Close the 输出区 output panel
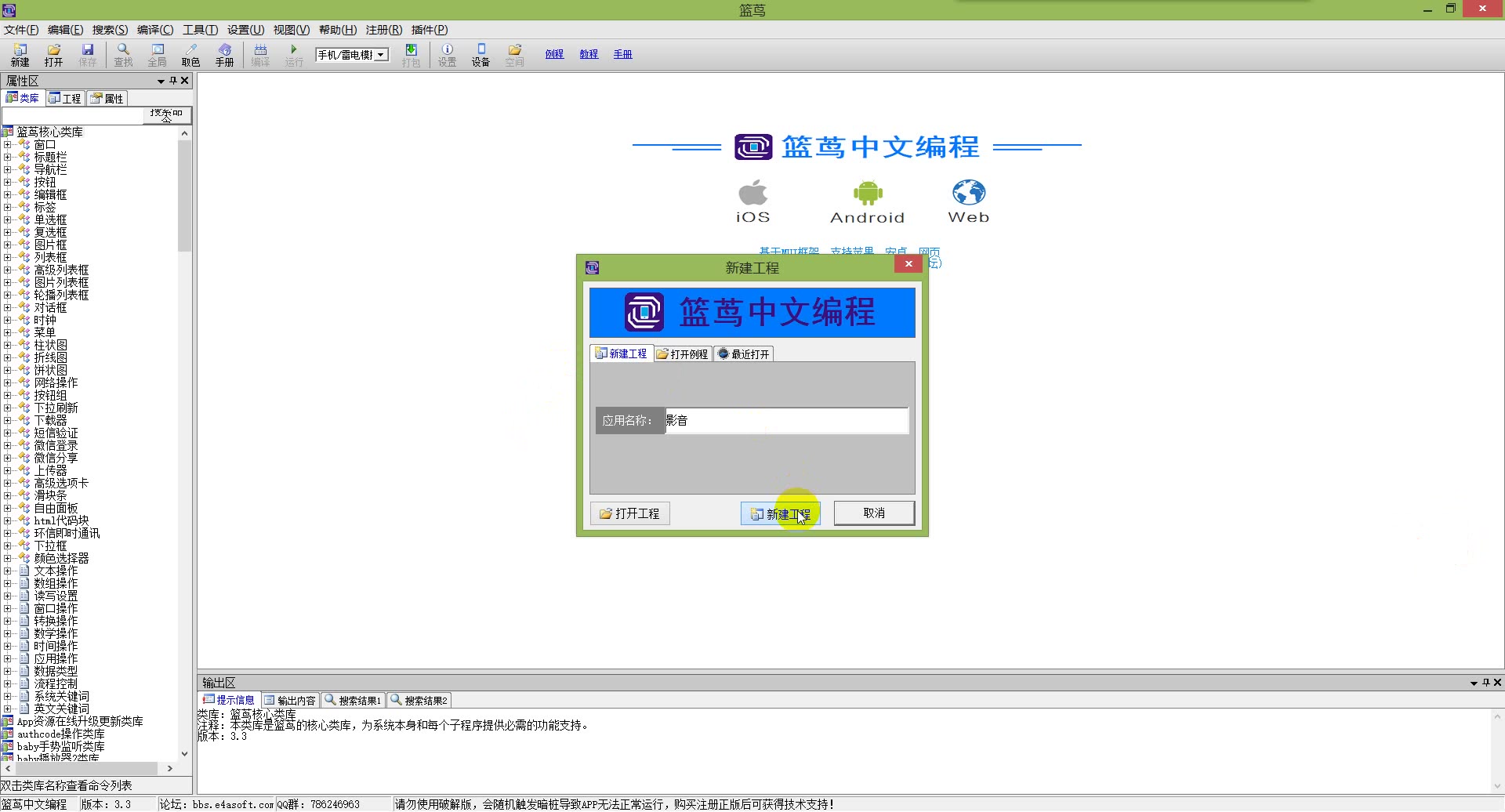The width and height of the screenshot is (1505, 812). tap(1497, 683)
